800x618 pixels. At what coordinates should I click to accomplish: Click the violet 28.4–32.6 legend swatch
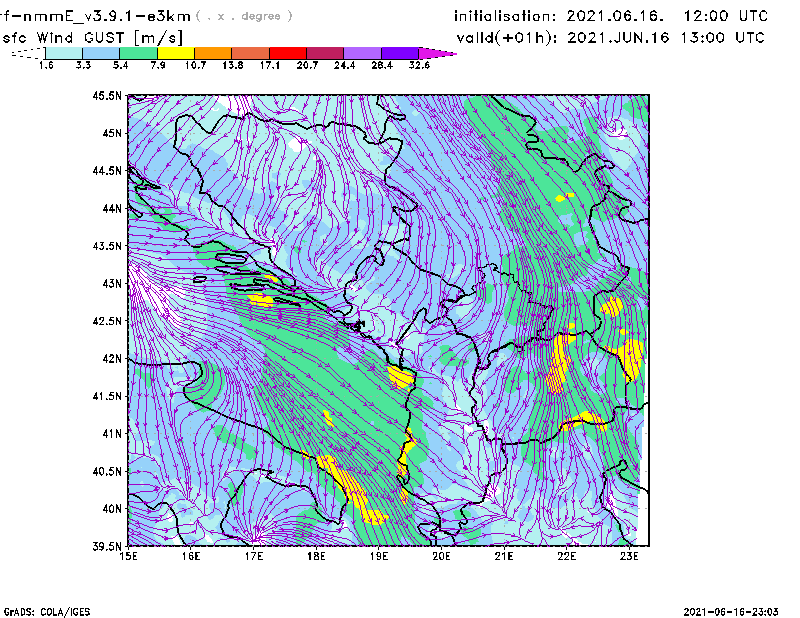point(399,53)
